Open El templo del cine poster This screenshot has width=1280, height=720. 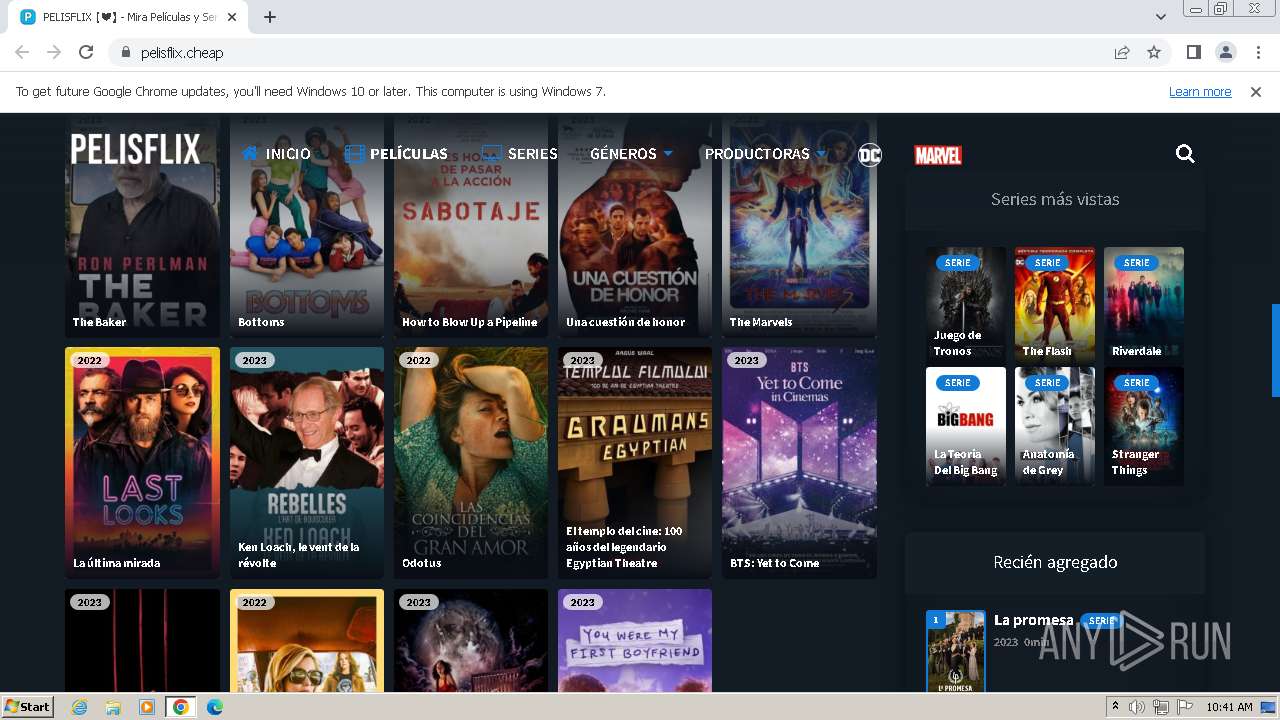point(635,463)
